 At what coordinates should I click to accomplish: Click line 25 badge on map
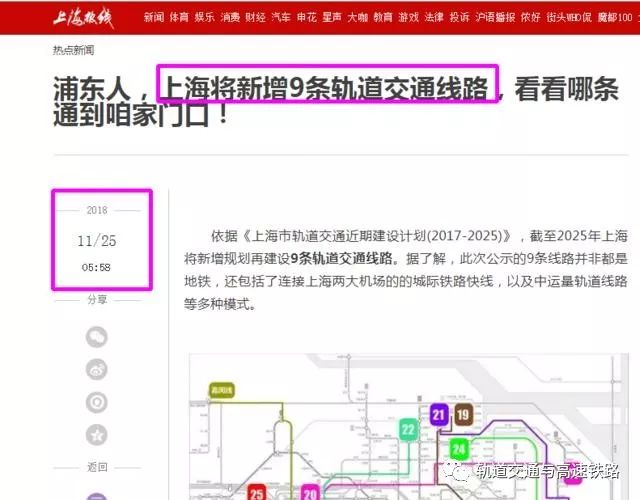pos(257,493)
